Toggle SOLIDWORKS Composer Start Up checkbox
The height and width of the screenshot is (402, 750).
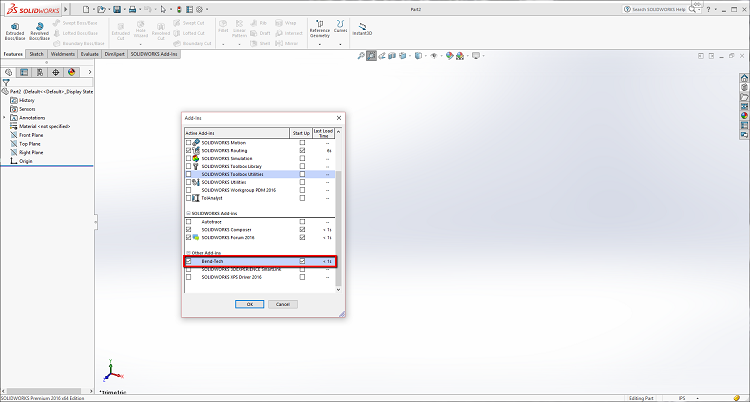pyautogui.click(x=302, y=230)
